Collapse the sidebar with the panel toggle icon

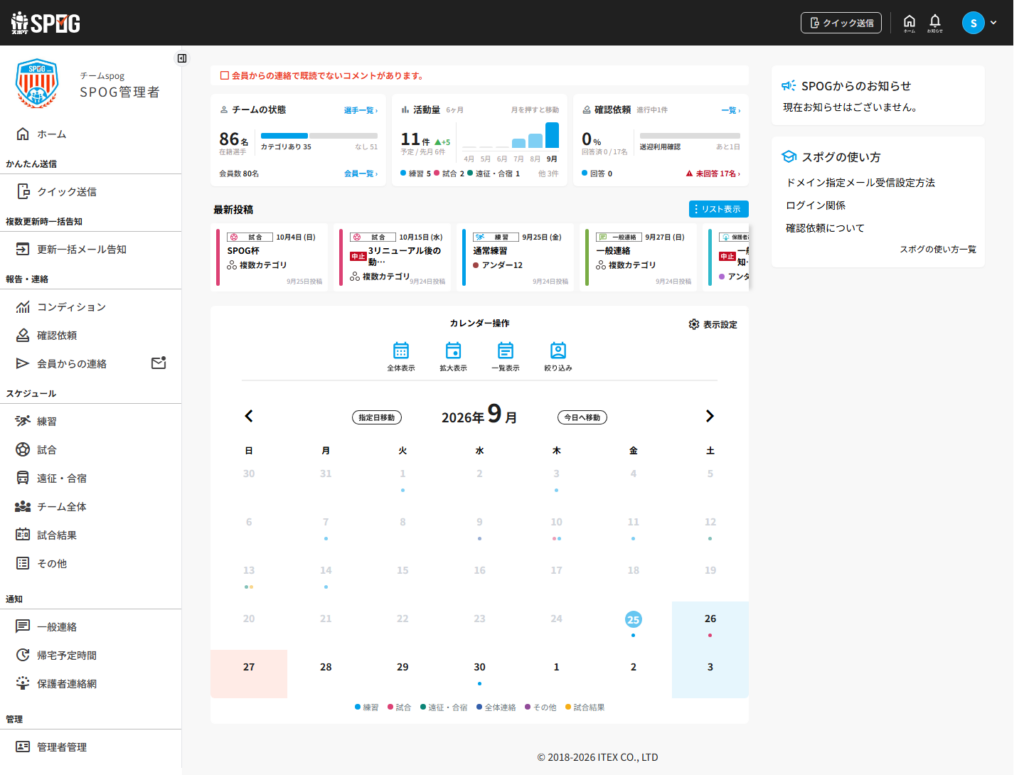pyautogui.click(x=182, y=58)
